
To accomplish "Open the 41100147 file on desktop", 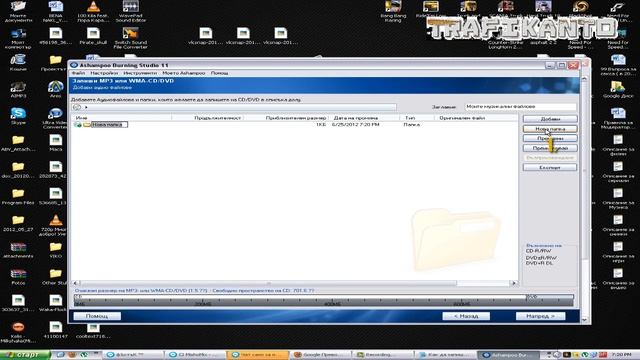I will pos(56,330).
